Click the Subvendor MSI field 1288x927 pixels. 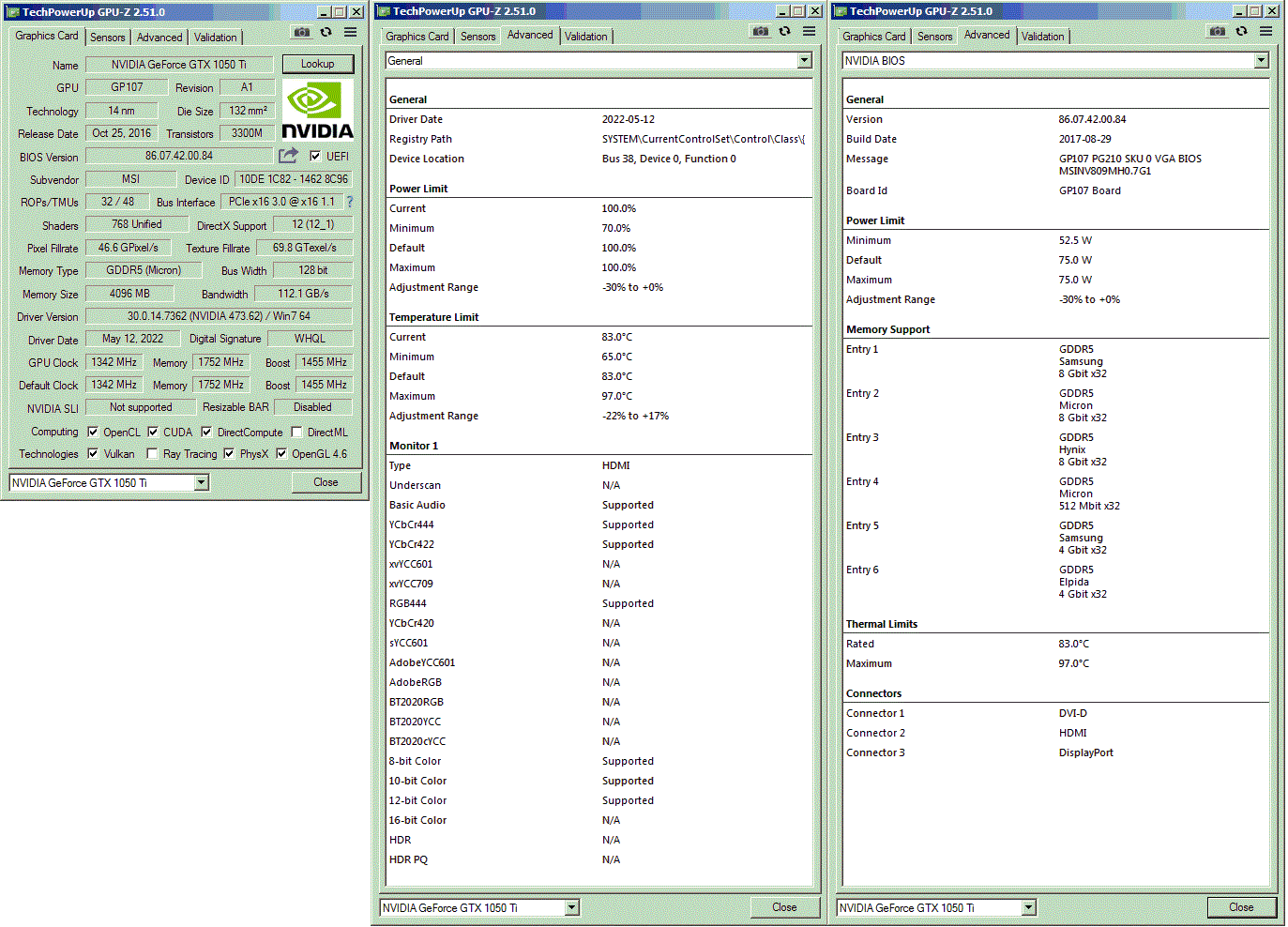tap(130, 179)
